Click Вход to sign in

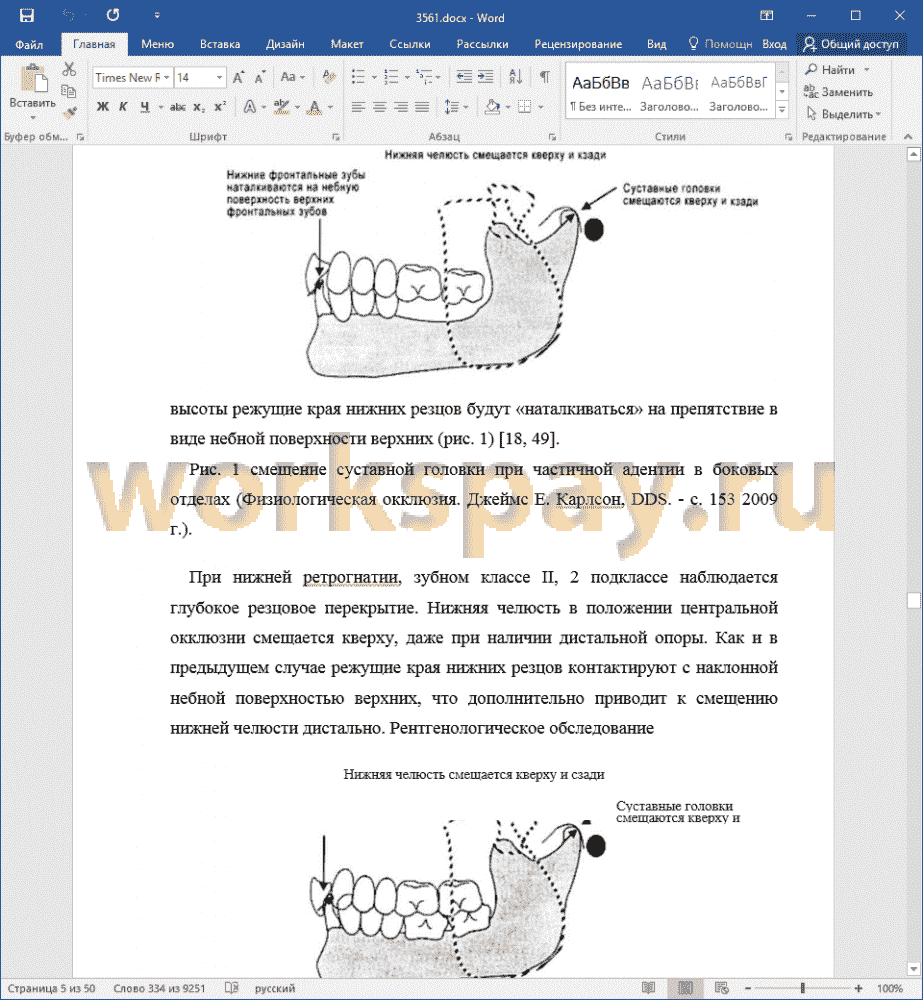pos(774,45)
